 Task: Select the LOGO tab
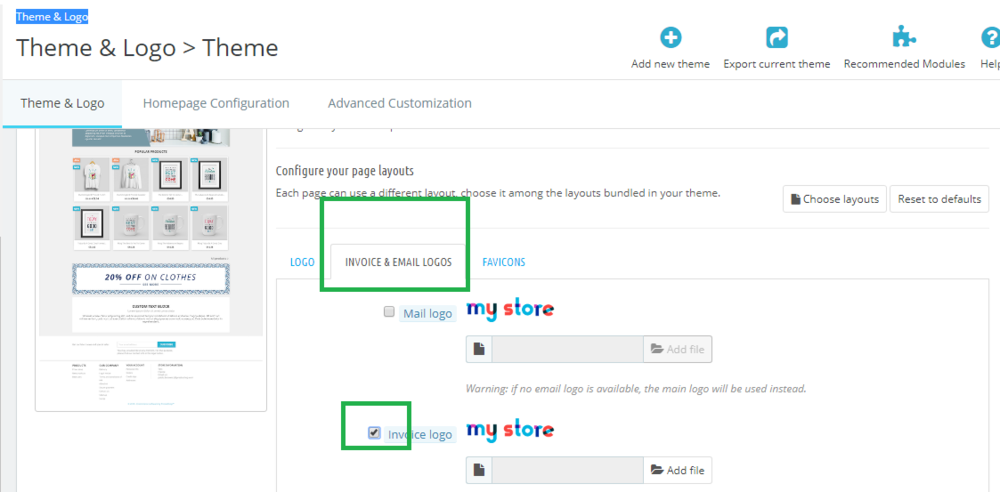coord(302,262)
